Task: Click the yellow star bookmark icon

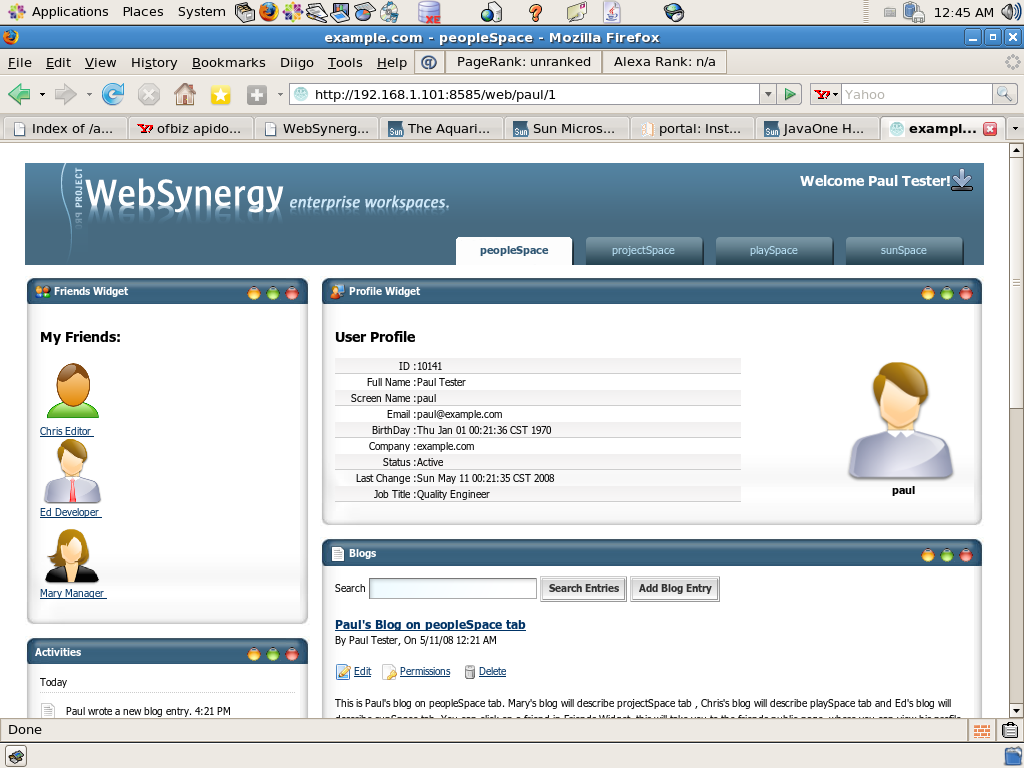Action: click(x=220, y=94)
